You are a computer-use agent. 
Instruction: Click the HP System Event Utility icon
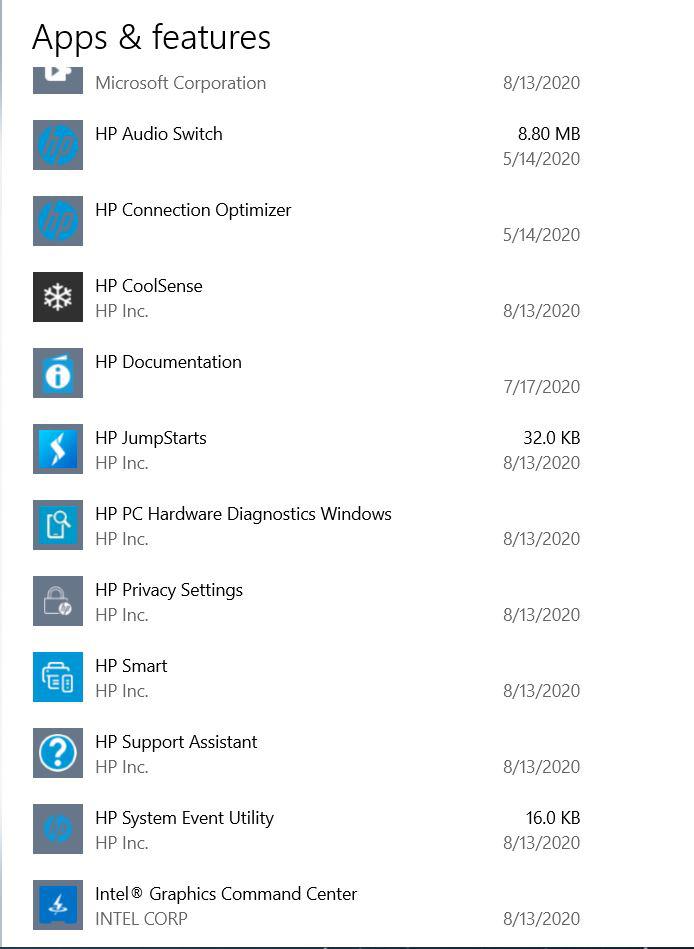click(x=57, y=829)
